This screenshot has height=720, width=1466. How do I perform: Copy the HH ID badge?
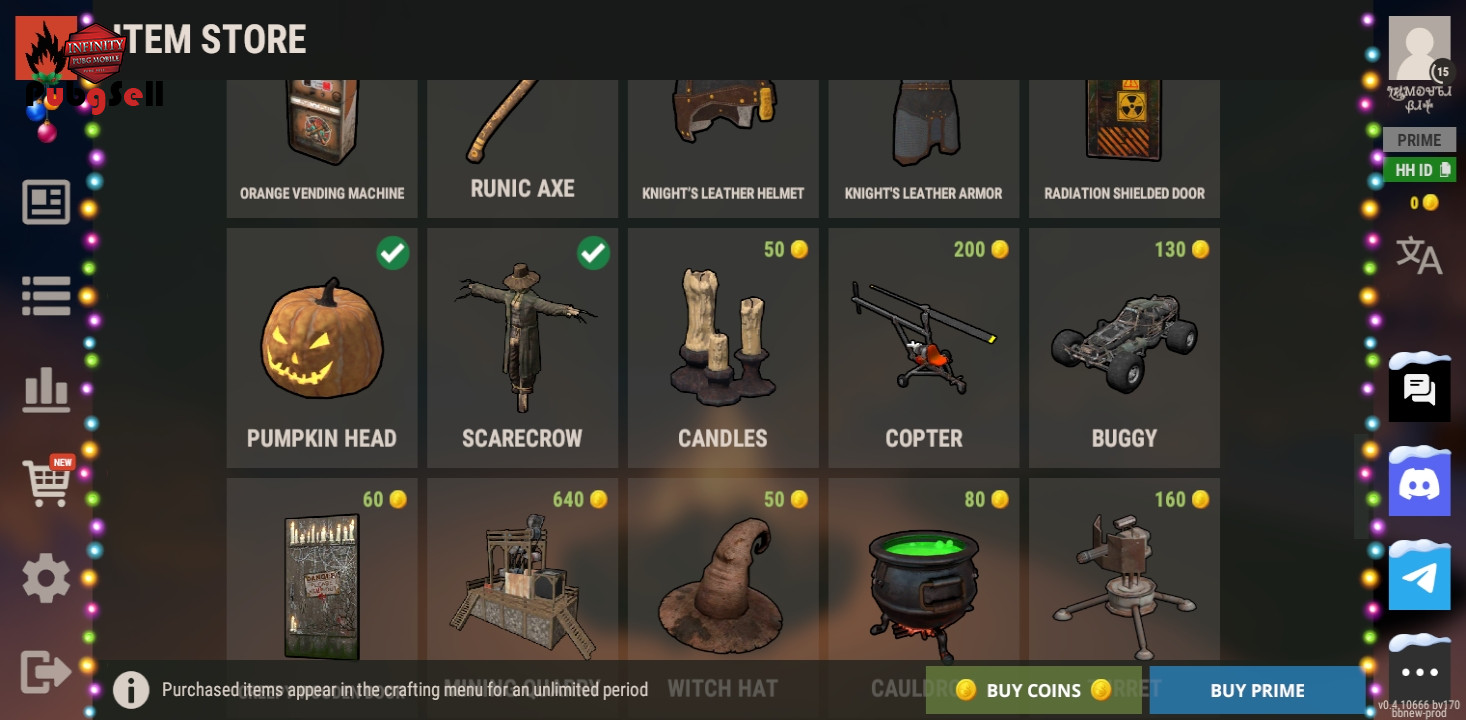(x=1419, y=170)
